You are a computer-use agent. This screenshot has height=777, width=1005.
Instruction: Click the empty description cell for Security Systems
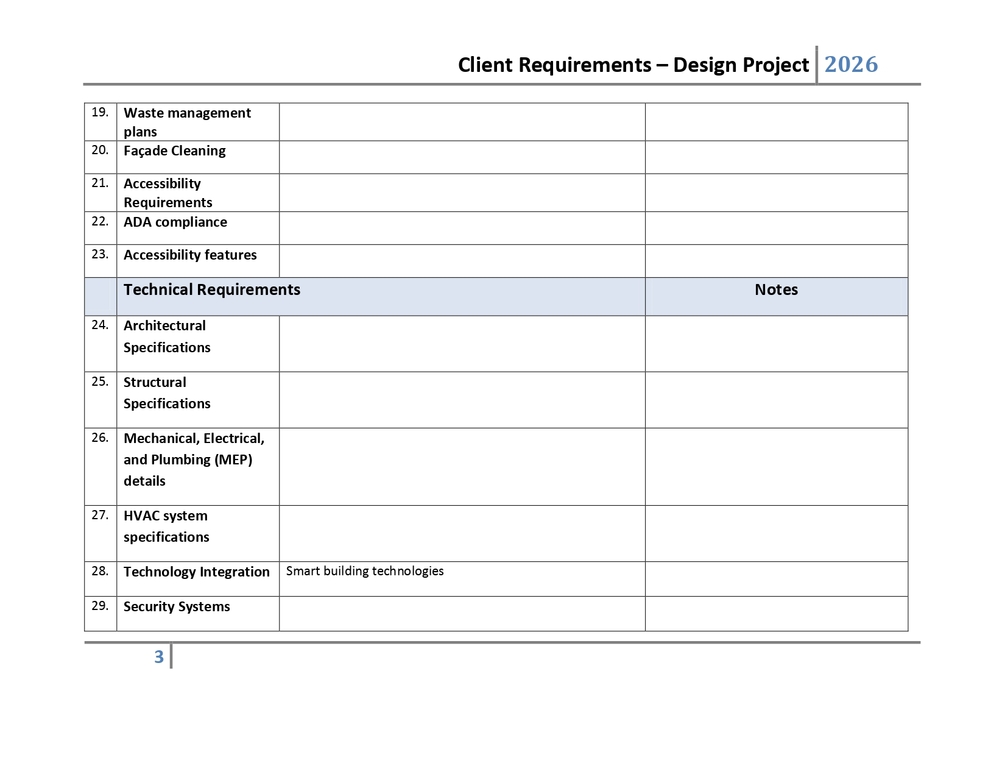462,614
